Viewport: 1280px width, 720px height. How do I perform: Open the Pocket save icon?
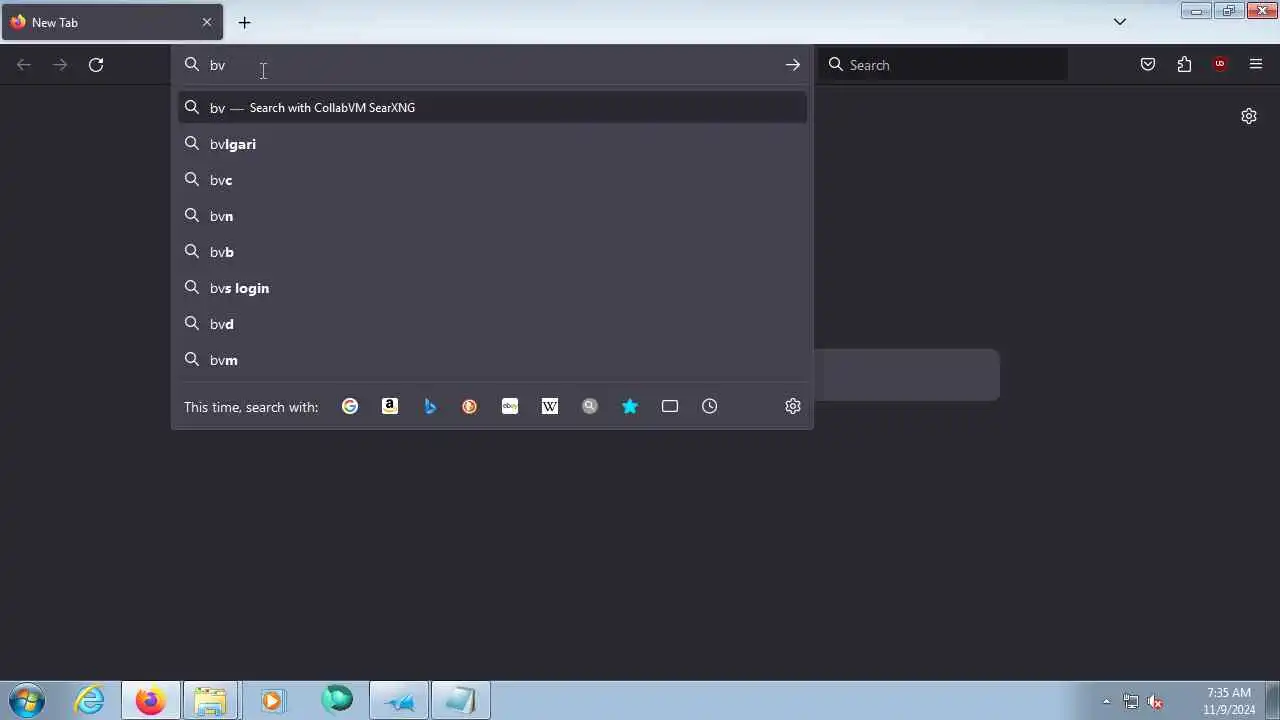point(1148,65)
